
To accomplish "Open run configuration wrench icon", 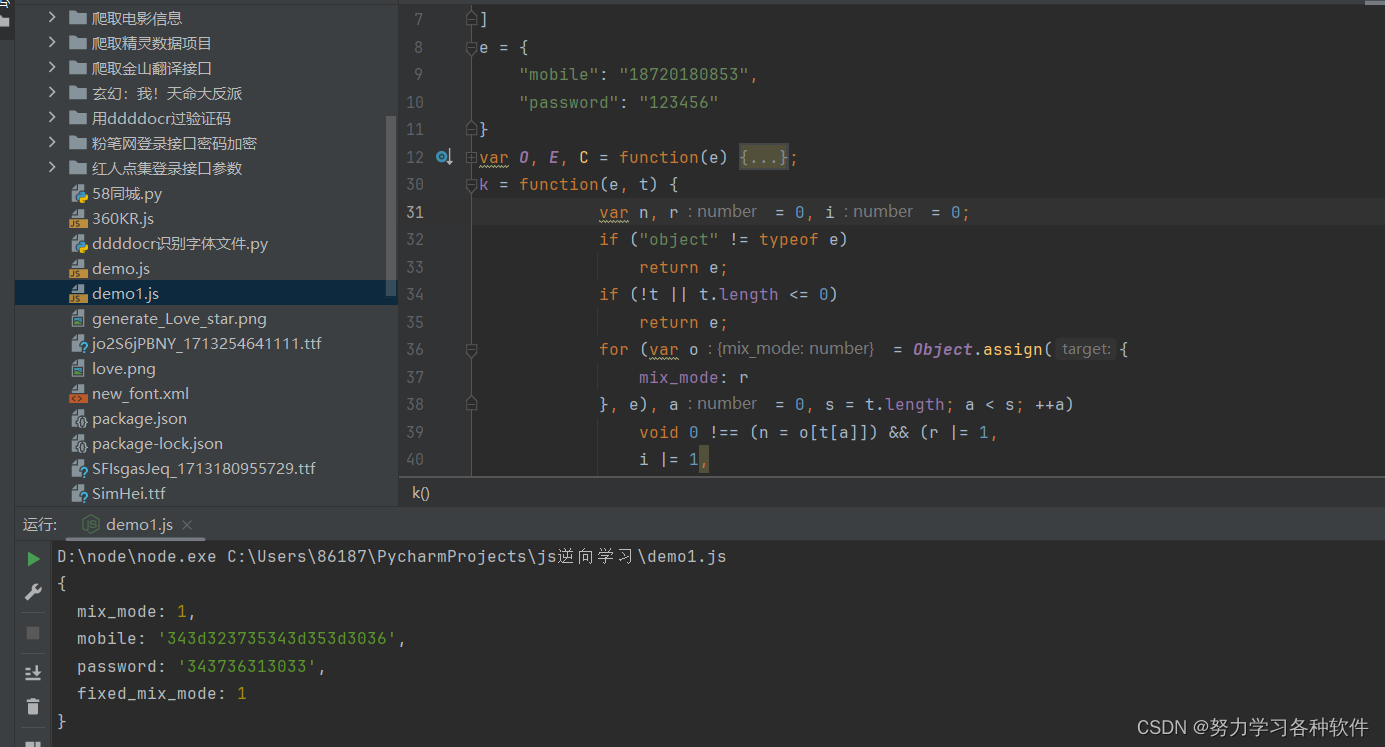I will tap(33, 592).
